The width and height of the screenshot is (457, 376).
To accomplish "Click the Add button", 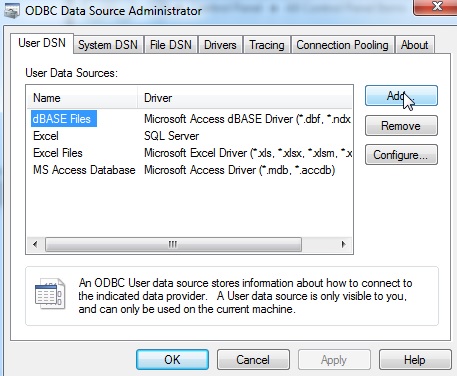I will [401, 96].
